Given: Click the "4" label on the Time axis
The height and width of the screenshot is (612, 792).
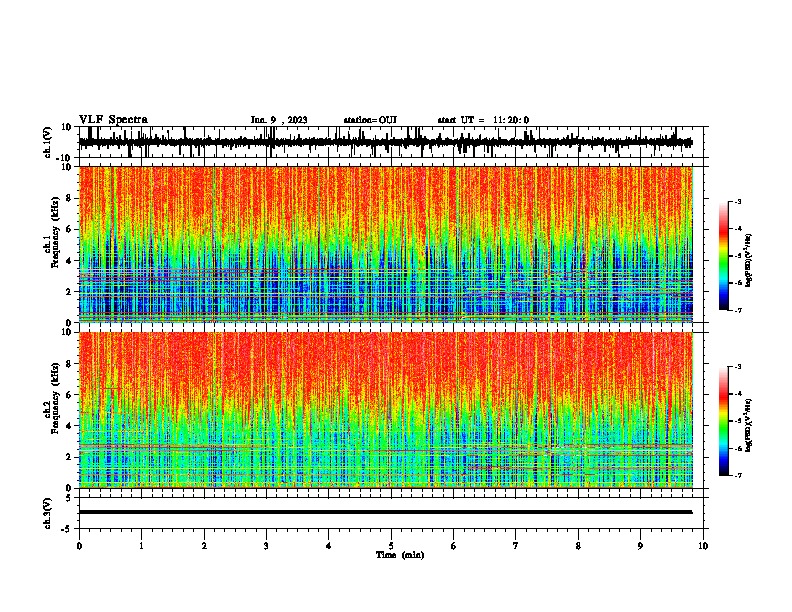Looking at the screenshot, I should [329, 546].
